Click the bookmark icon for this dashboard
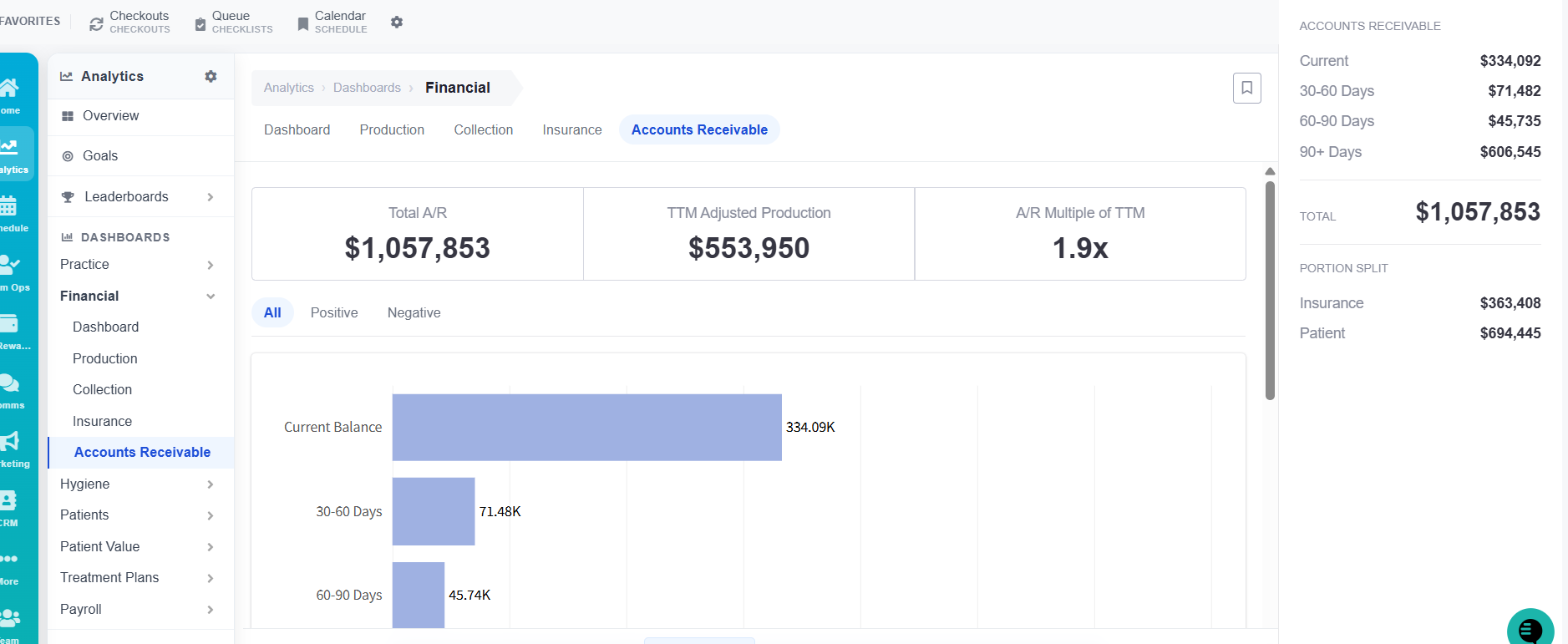This screenshot has height=644, width=1568. pos(1246,88)
